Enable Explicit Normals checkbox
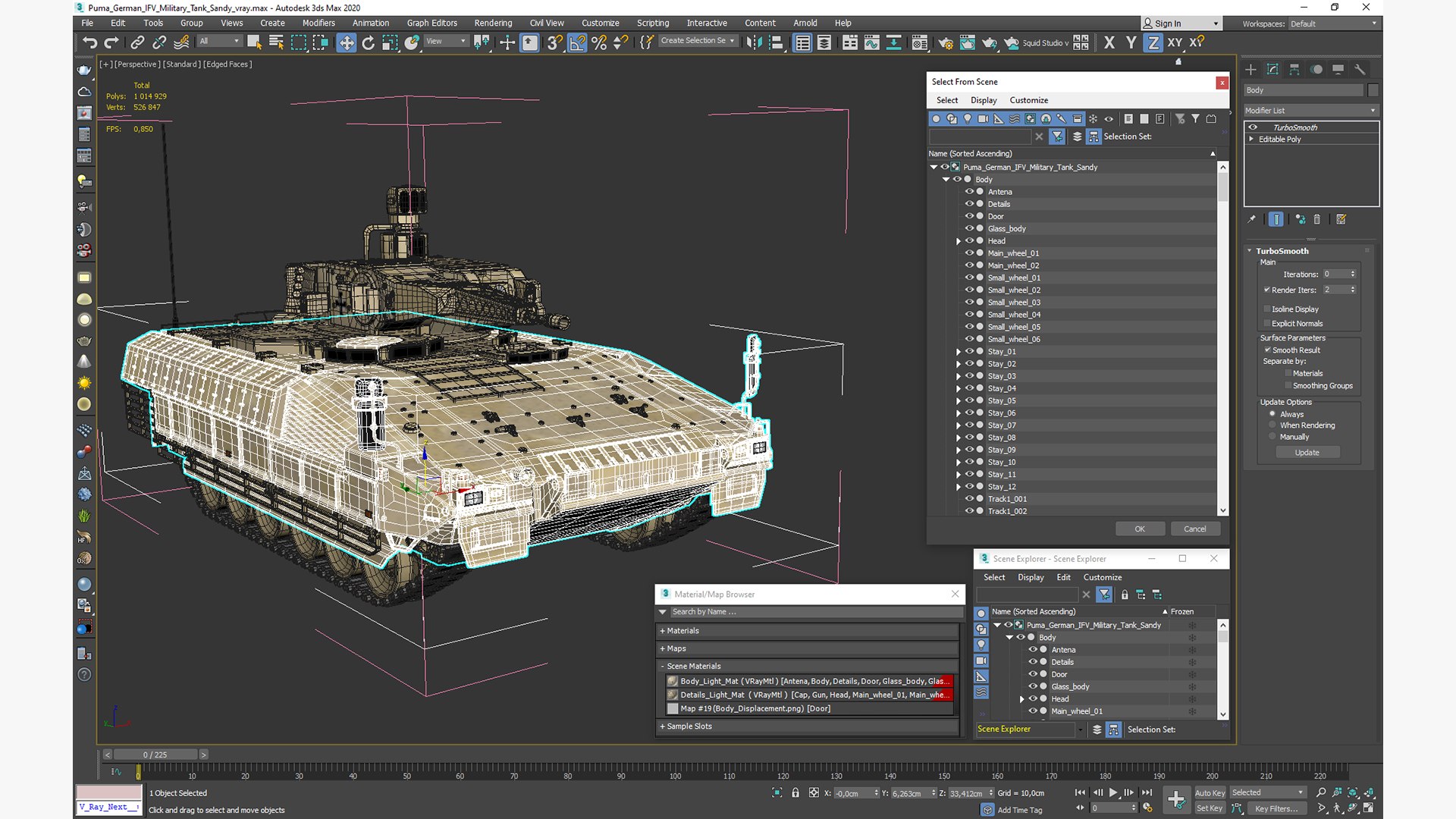The image size is (1456, 819). coord(1267,323)
